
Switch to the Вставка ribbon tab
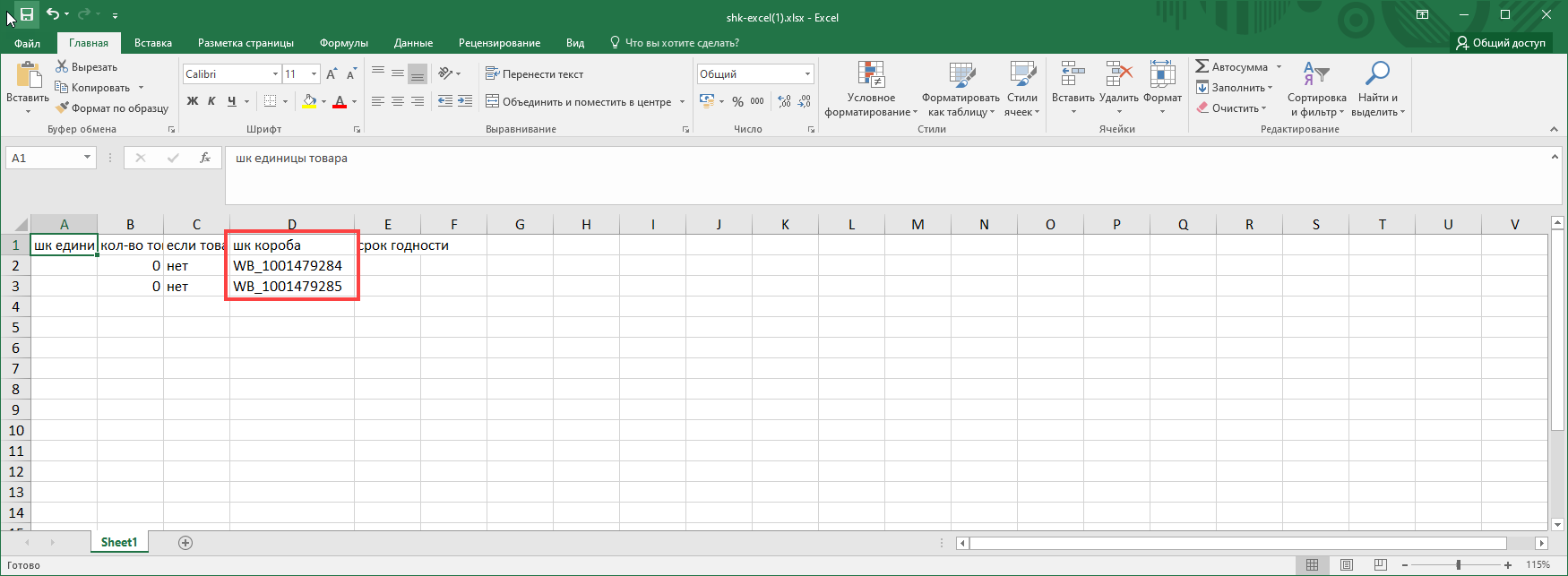coord(153,43)
